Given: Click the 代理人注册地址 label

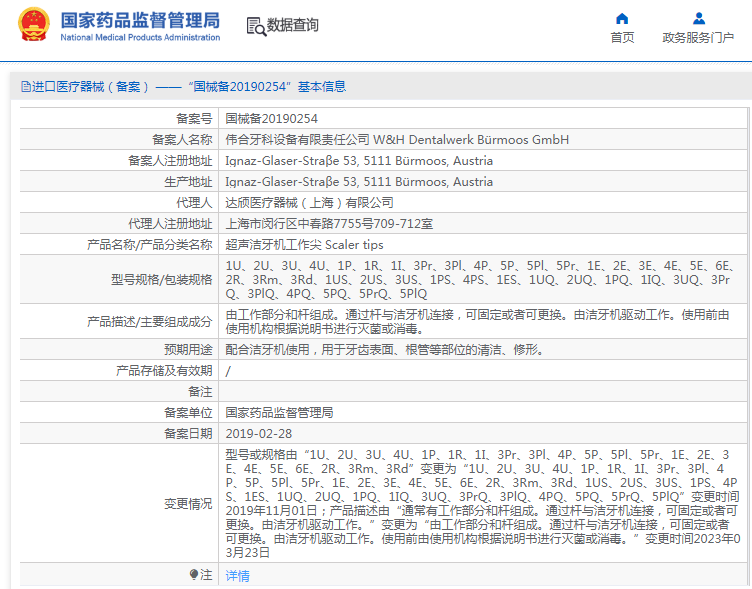Looking at the screenshot, I should [x=170, y=224].
